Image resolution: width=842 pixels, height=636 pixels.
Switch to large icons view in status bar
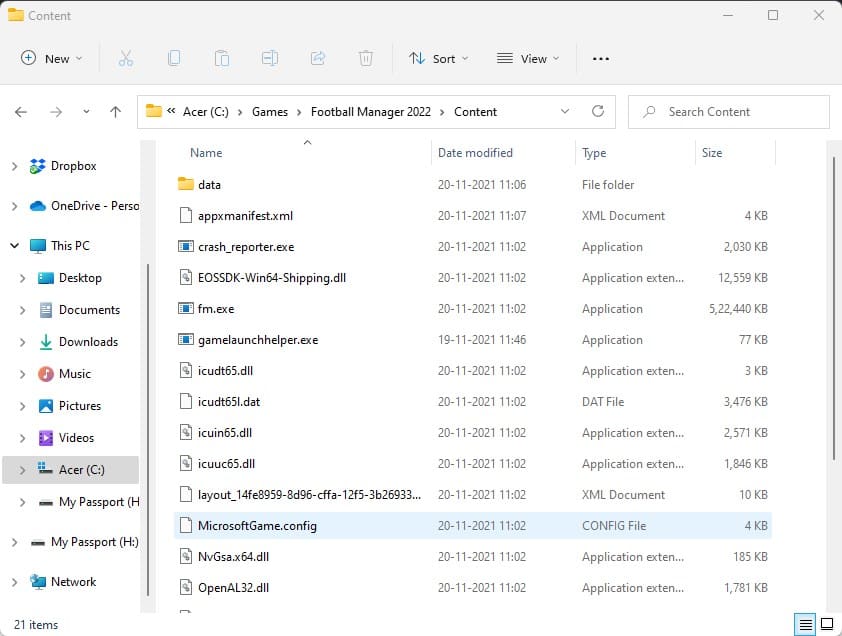point(827,624)
